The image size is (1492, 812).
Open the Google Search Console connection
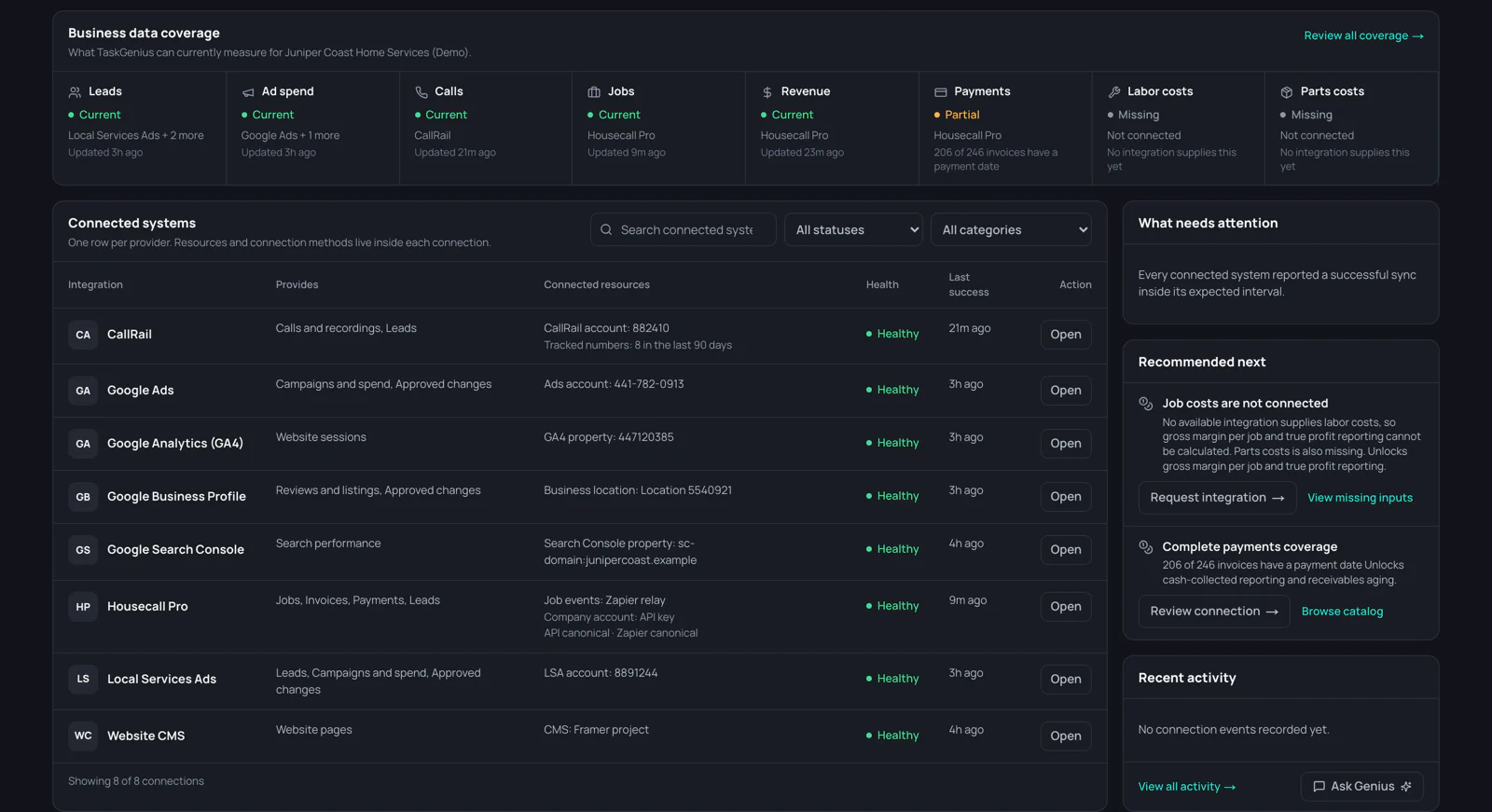(1066, 550)
